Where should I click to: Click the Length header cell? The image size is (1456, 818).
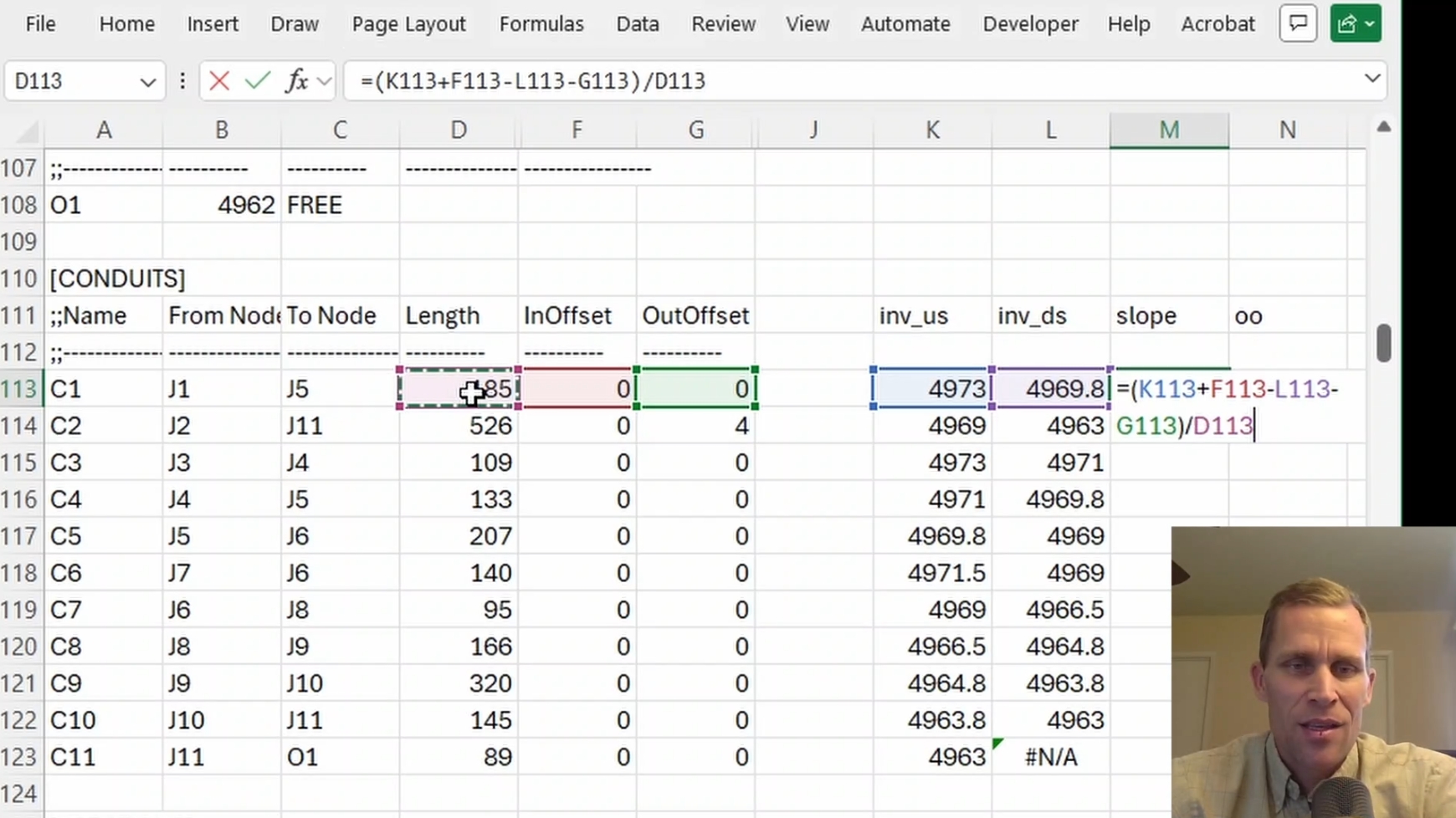pos(459,315)
